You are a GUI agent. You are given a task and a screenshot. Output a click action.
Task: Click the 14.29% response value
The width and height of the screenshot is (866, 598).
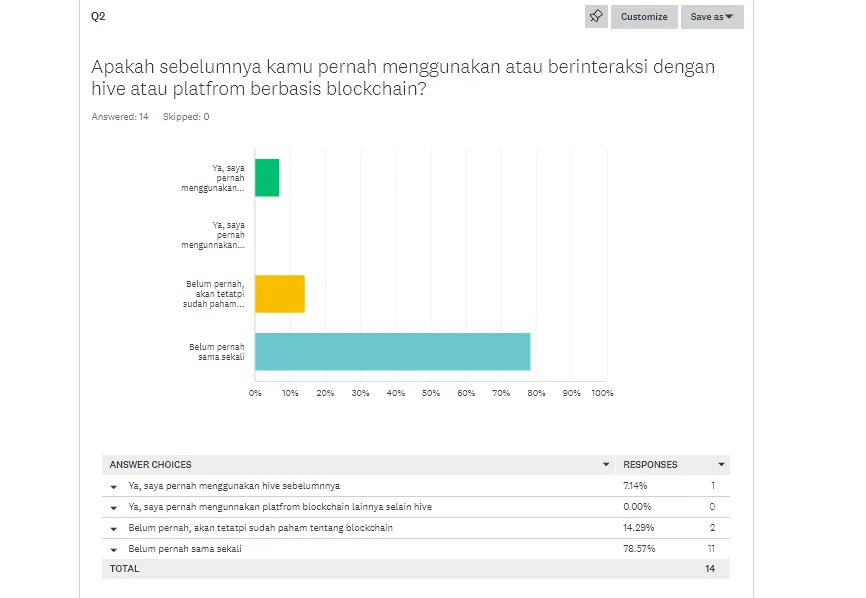point(638,528)
